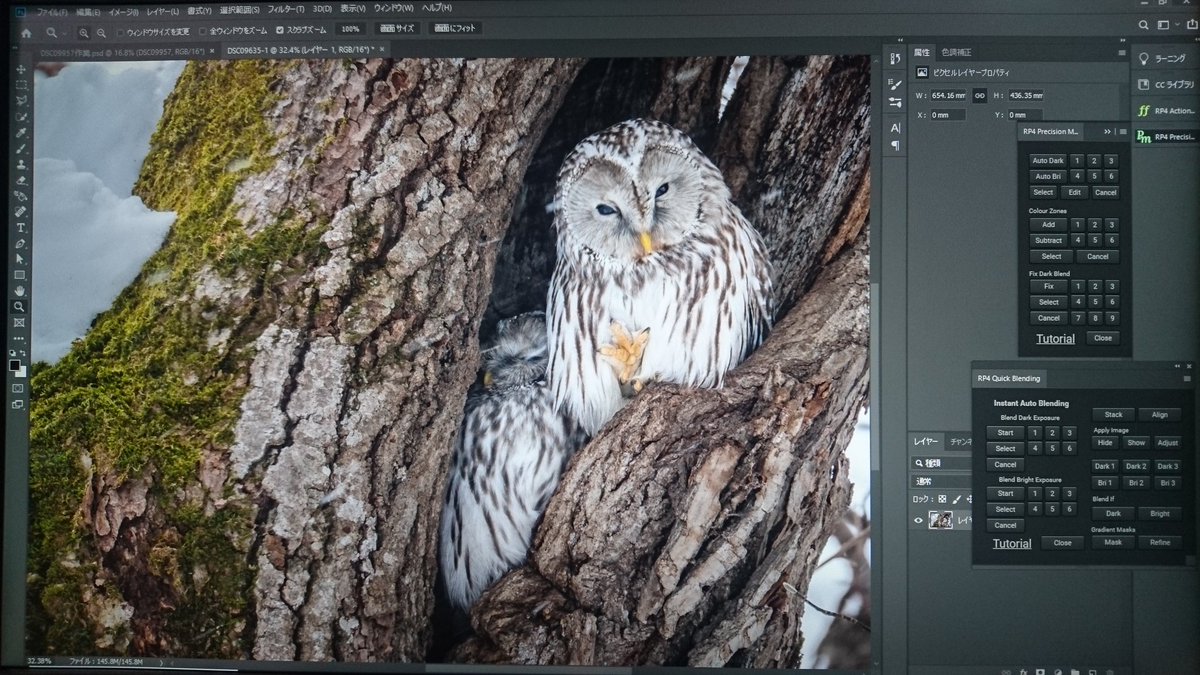The height and width of the screenshot is (675, 1200).
Task: Enable ウィンドウサイズを変更 checkbox
Action: point(120,32)
